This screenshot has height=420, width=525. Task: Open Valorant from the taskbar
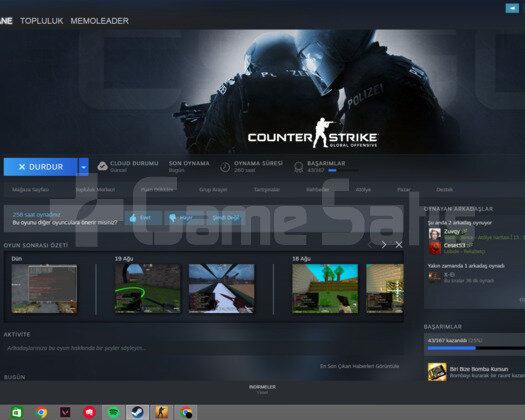65,412
